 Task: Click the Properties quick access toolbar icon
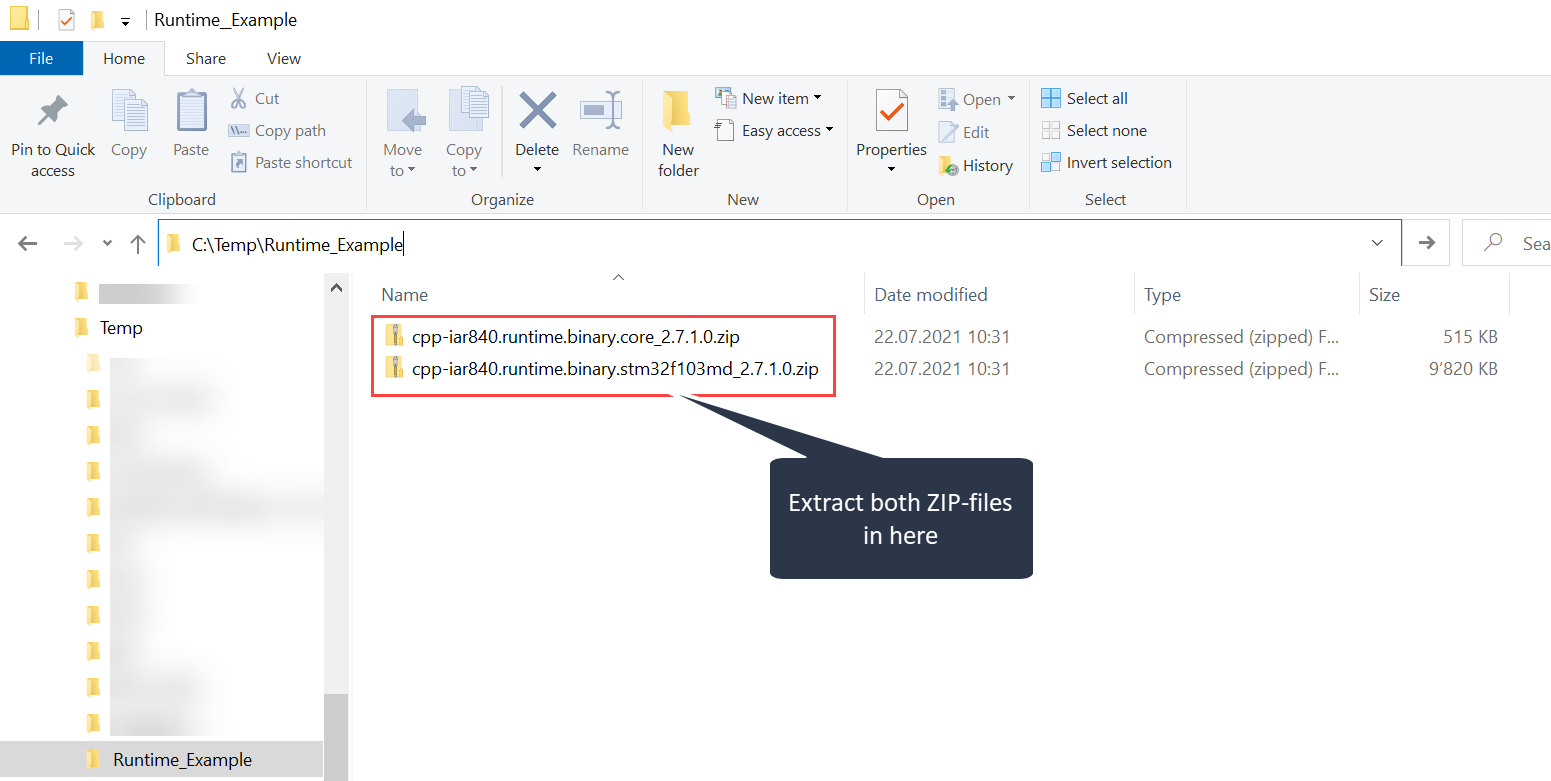[x=67, y=19]
